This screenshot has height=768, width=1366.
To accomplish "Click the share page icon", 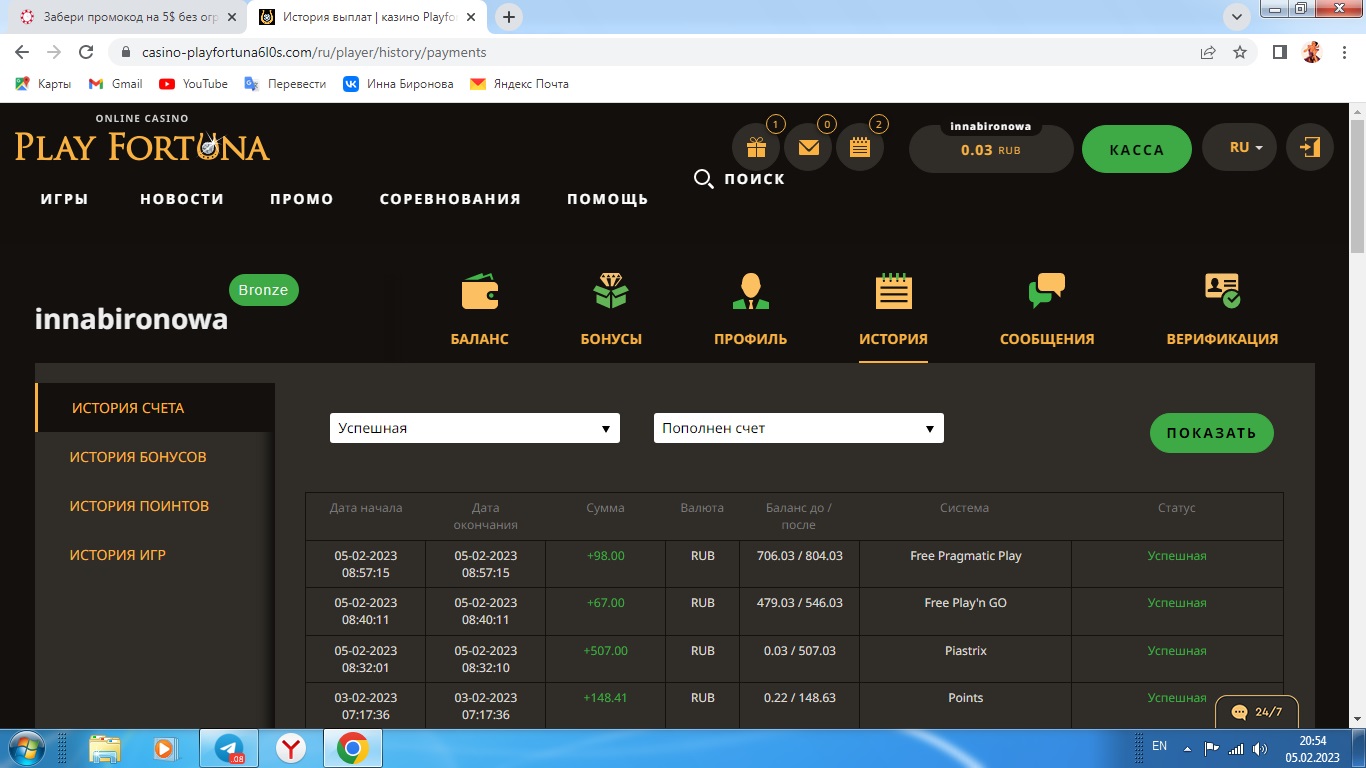I will coord(1209,52).
